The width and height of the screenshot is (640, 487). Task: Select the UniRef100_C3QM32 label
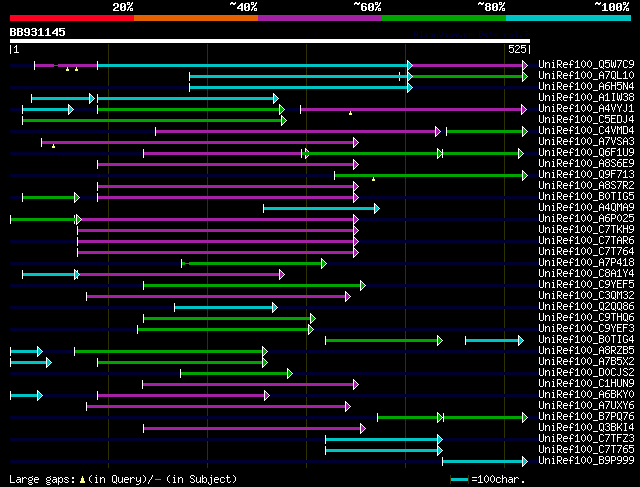point(586,296)
